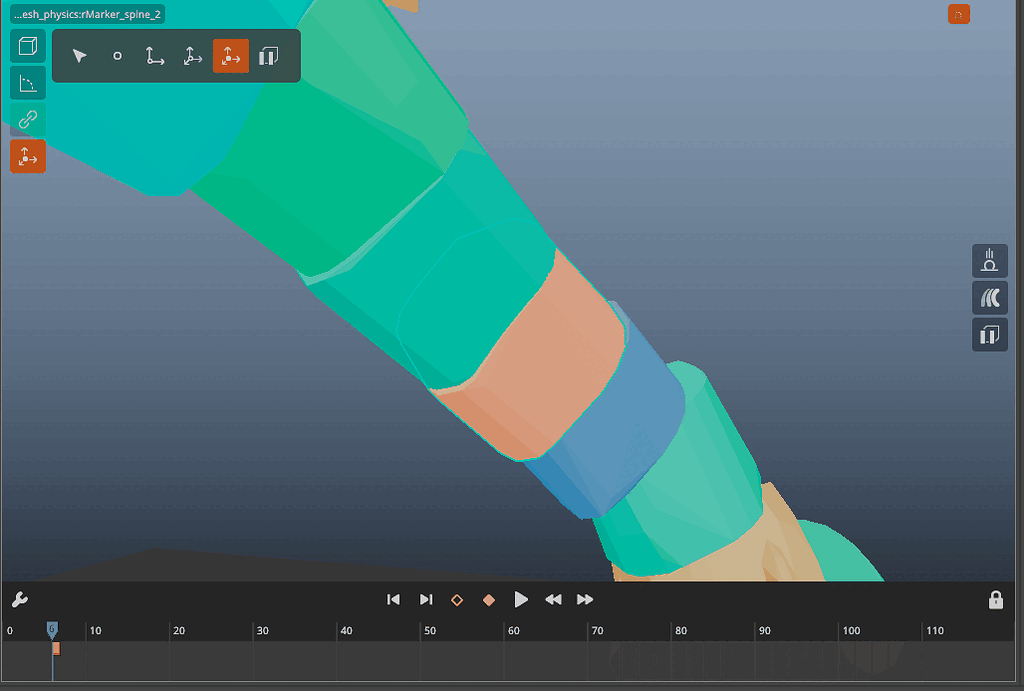This screenshot has width=1024, height=691.
Task: Toggle onion skin ghosting on the right edge
Action: click(989, 297)
